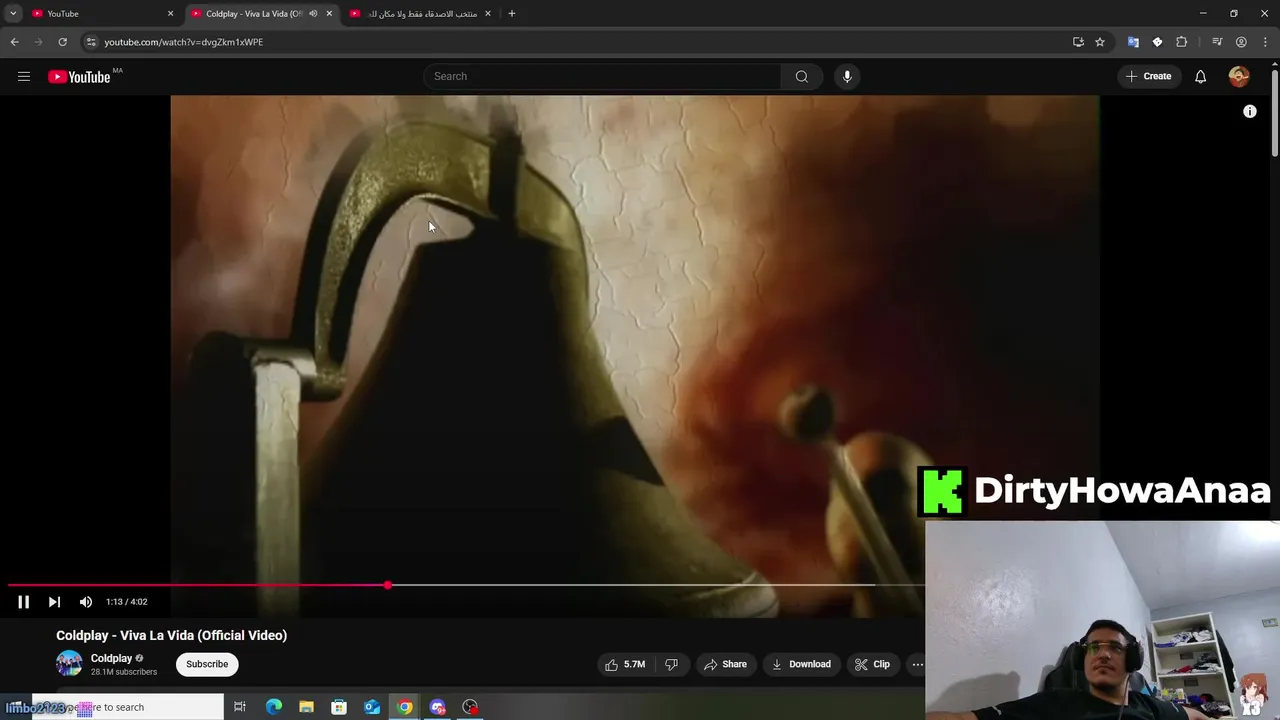This screenshot has width=1280, height=720.
Task: Click the search magnifier button
Action: pyautogui.click(x=802, y=76)
